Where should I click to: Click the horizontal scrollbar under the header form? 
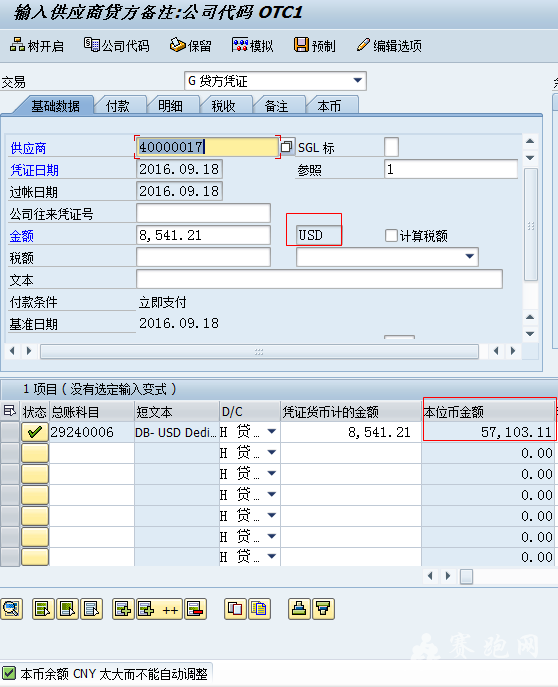(x=259, y=351)
